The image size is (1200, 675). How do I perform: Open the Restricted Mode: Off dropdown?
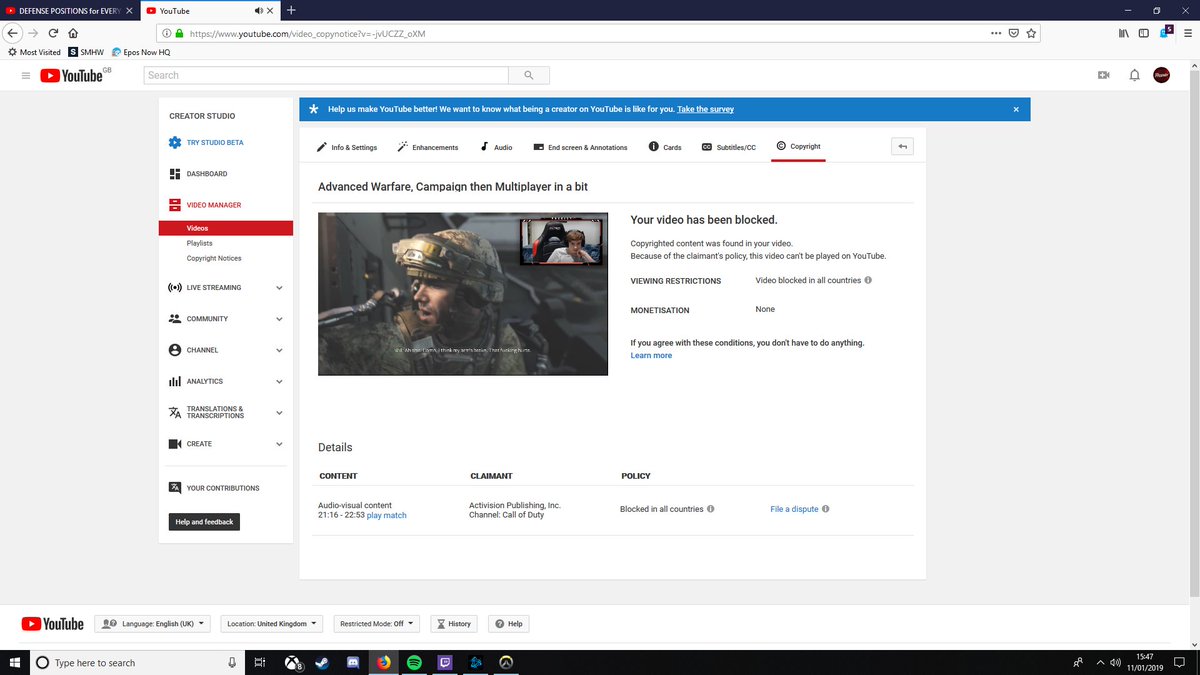[377, 623]
